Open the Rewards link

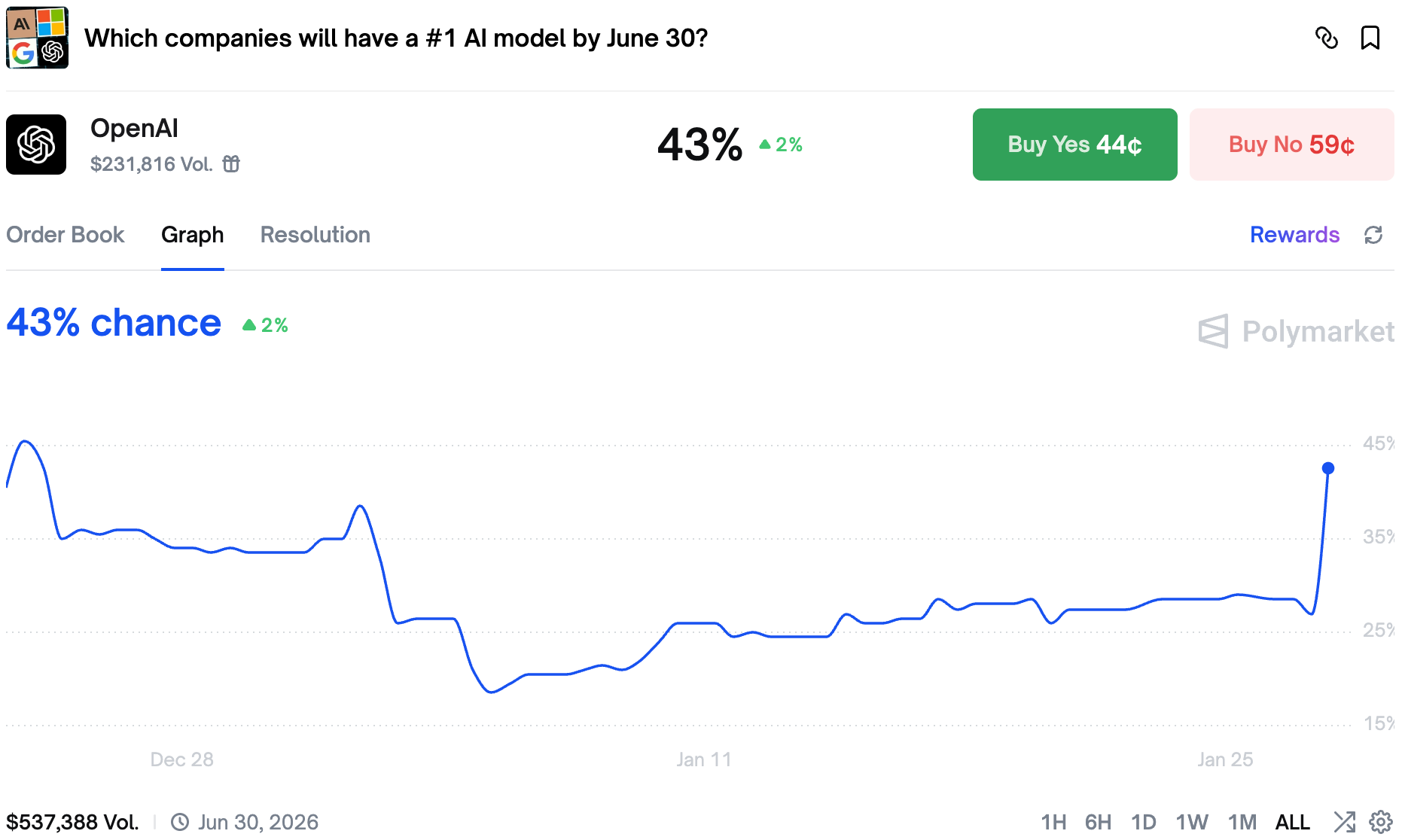point(1294,235)
